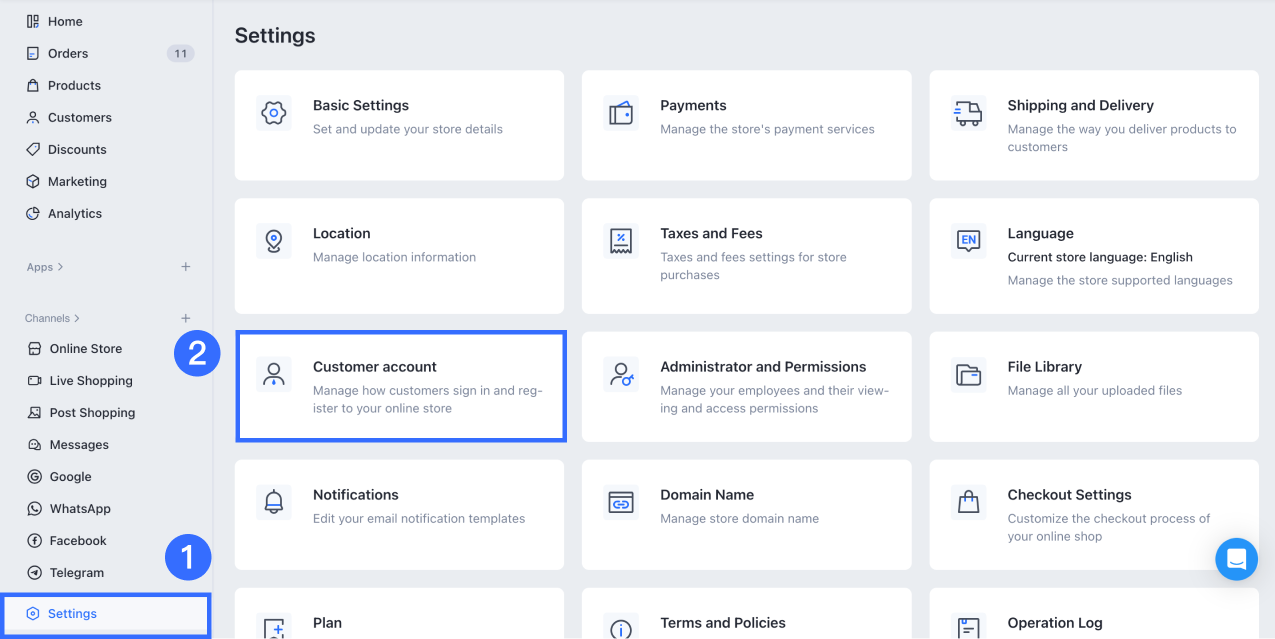Add a new channel with plus icon

pyautogui.click(x=185, y=318)
